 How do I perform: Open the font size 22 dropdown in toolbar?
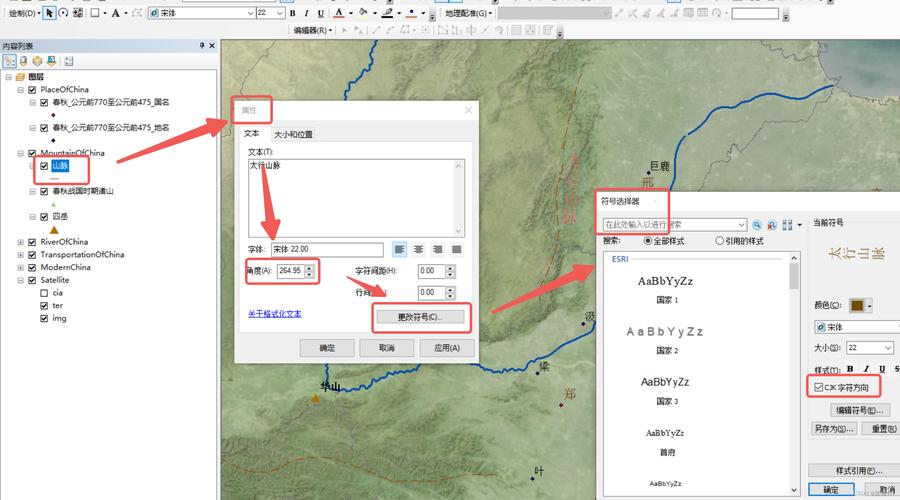(x=280, y=13)
